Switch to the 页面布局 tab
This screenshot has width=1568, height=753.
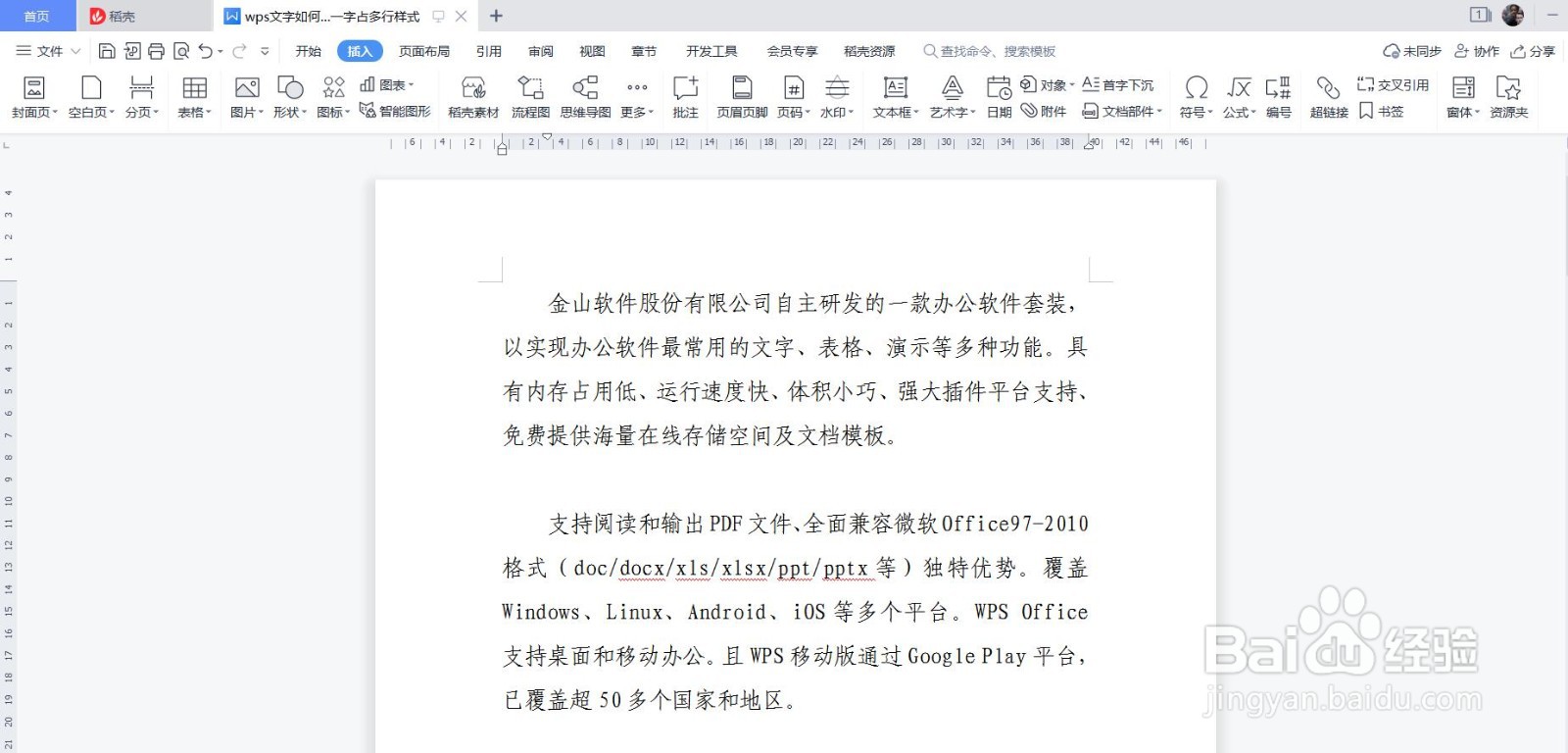click(x=424, y=51)
